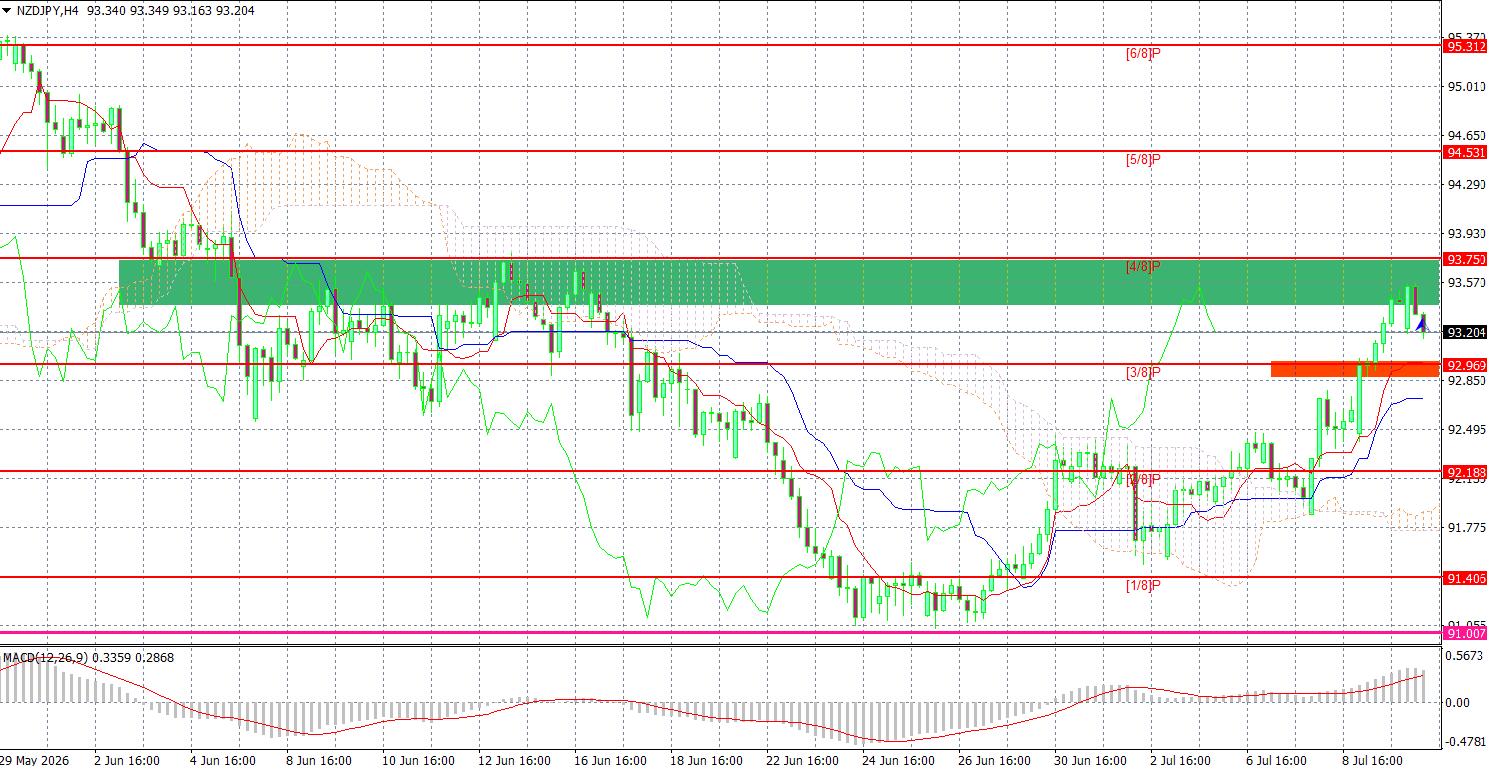Click the 92.495 price axis value
The width and height of the screenshot is (1487, 767).
click(1465, 430)
